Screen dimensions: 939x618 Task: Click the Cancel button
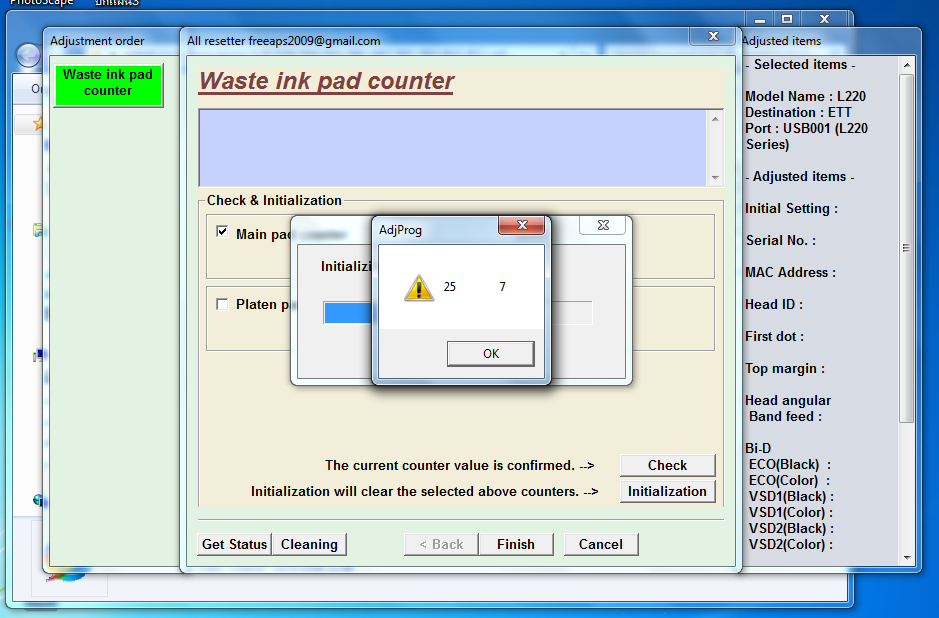(x=601, y=544)
